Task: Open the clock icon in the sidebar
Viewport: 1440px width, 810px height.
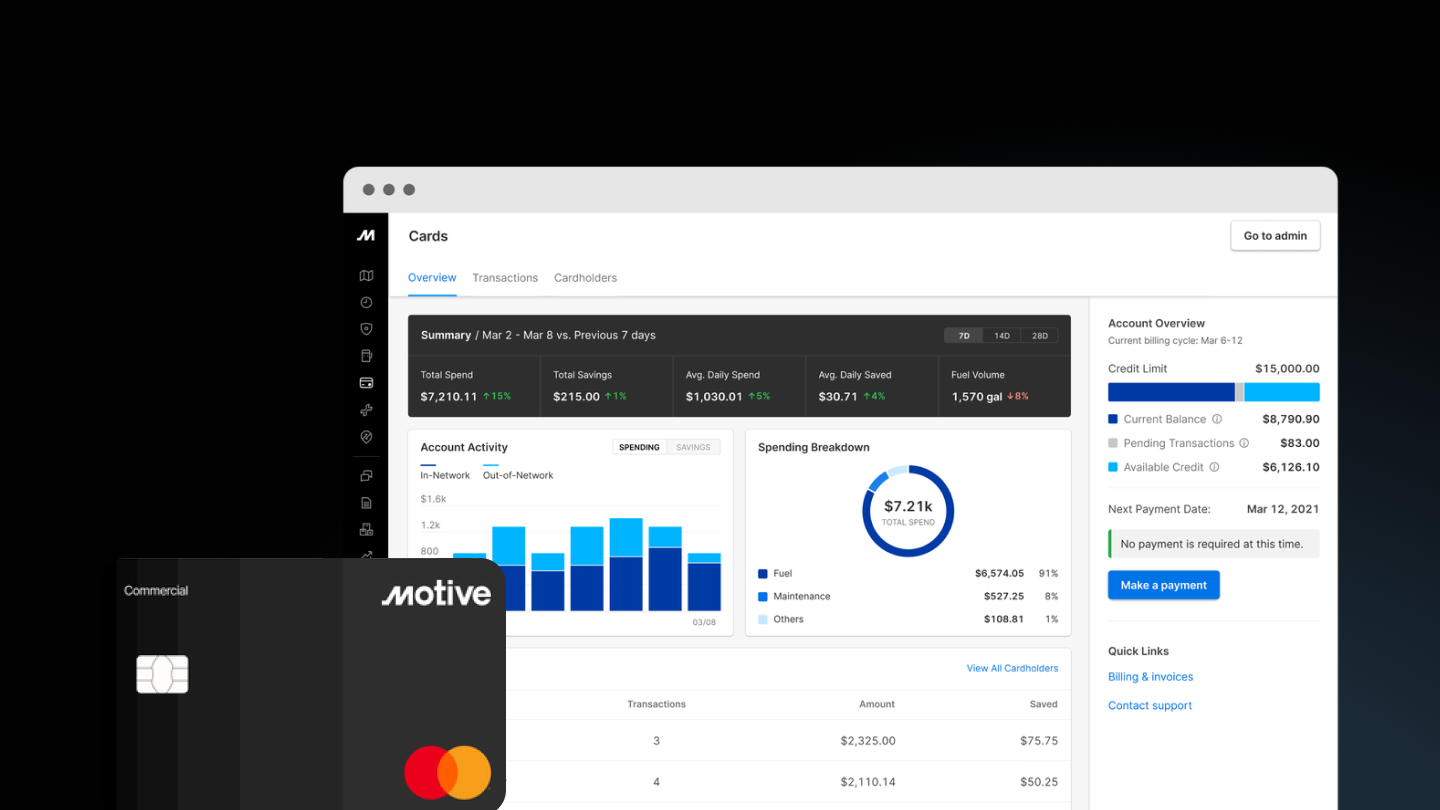Action: tap(366, 302)
